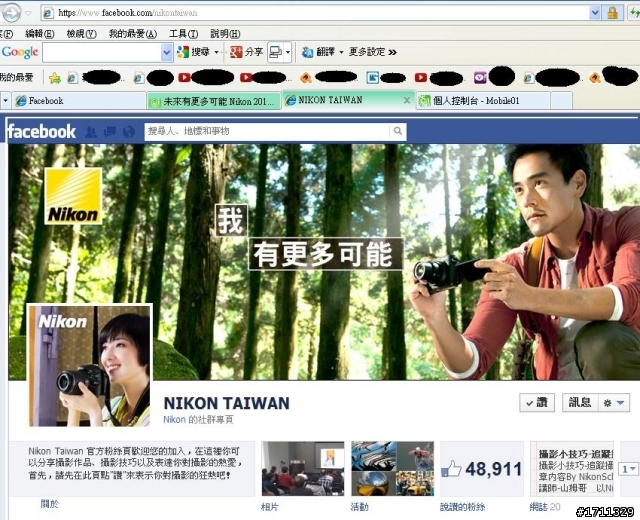This screenshot has width=640, height=520.
Task: Click the 48,911 likes box
Action: tap(482, 469)
